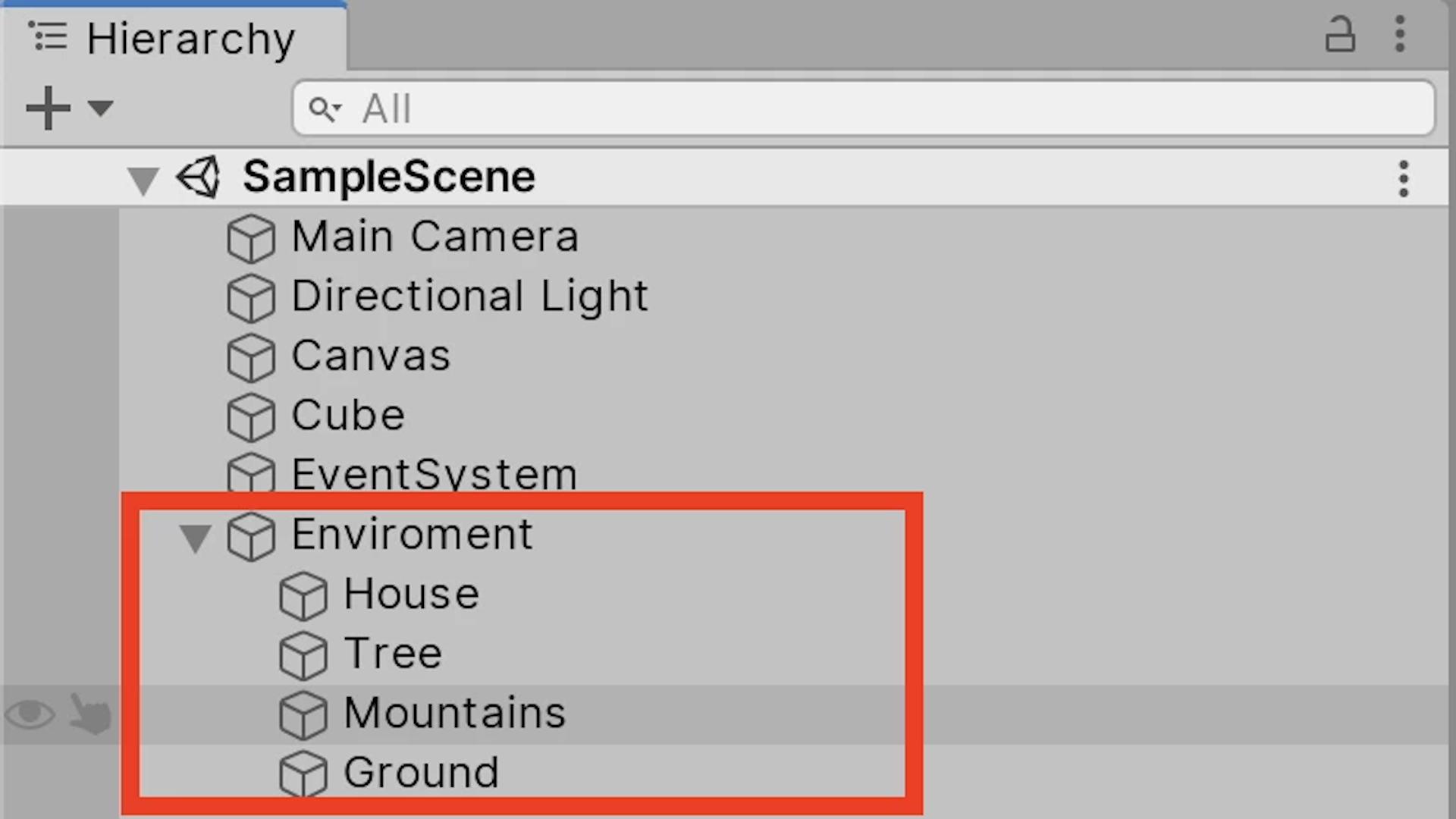Click the House object cube icon
This screenshot has width=1456, height=819.
pos(303,595)
